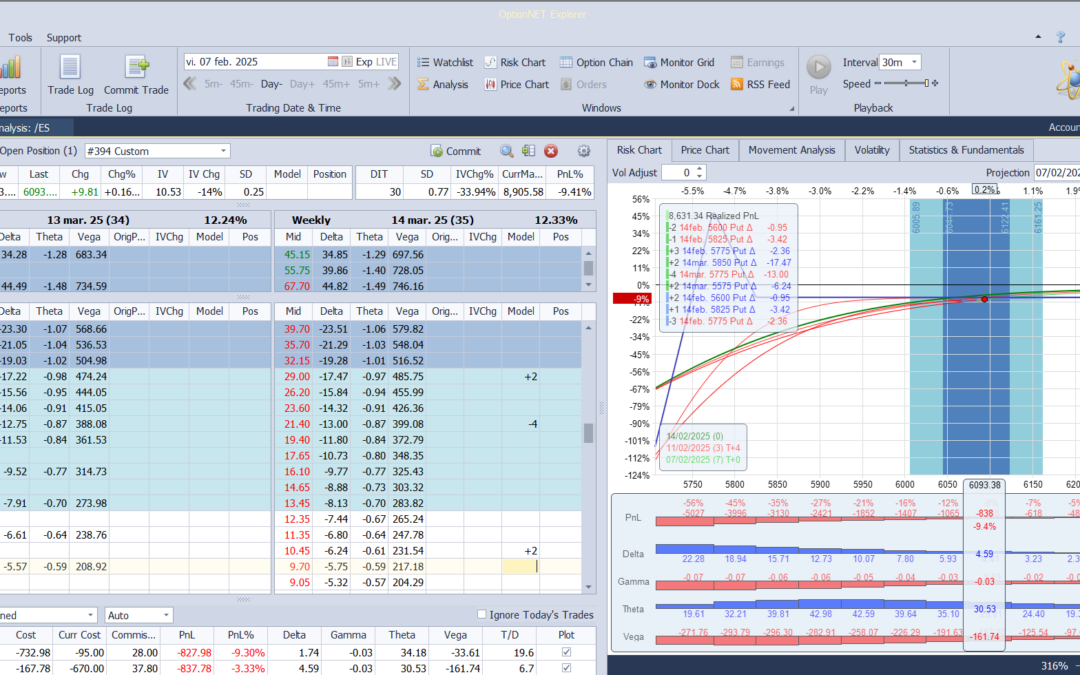
Task: Click the Projection date field
Action: 1056,173
